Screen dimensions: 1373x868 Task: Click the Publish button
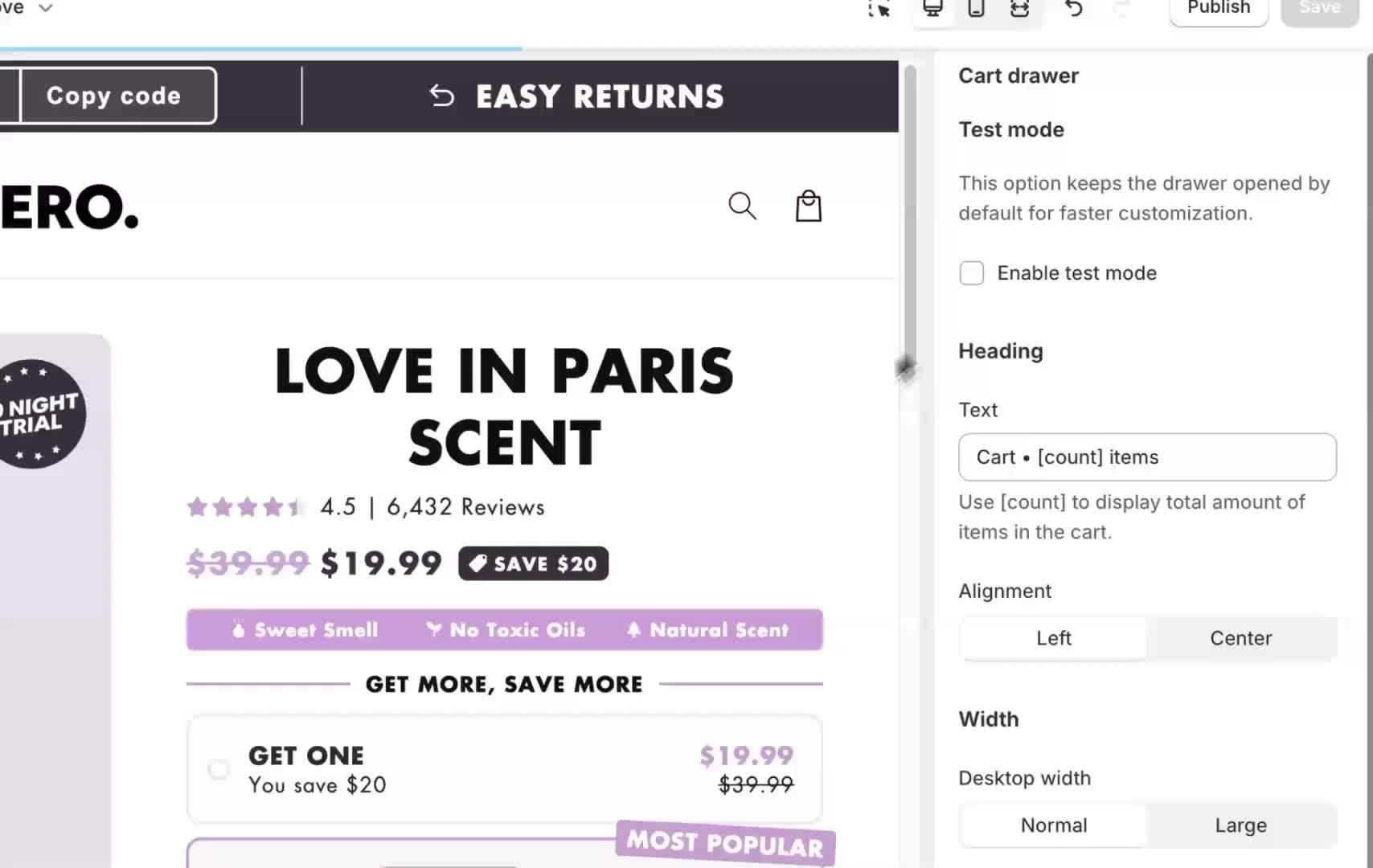pos(1218,8)
